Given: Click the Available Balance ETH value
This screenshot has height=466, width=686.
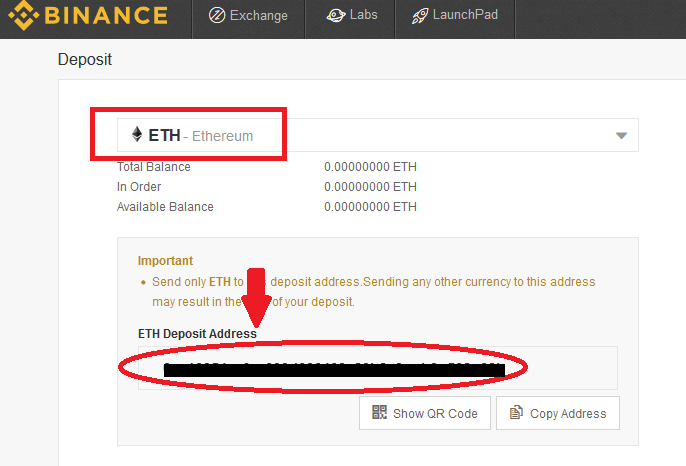Looking at the screenshot, I should pyautogui.click(x=370, y=207).
